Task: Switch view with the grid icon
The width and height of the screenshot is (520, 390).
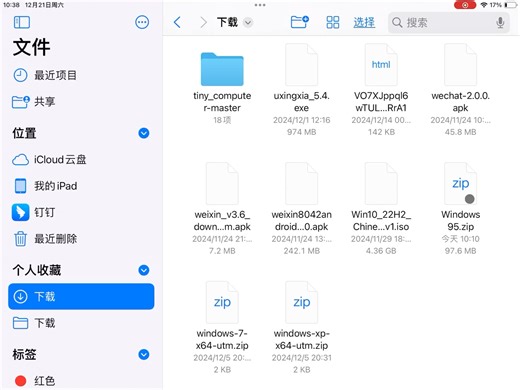Action: pyautogui.click(x=333, y=22)
